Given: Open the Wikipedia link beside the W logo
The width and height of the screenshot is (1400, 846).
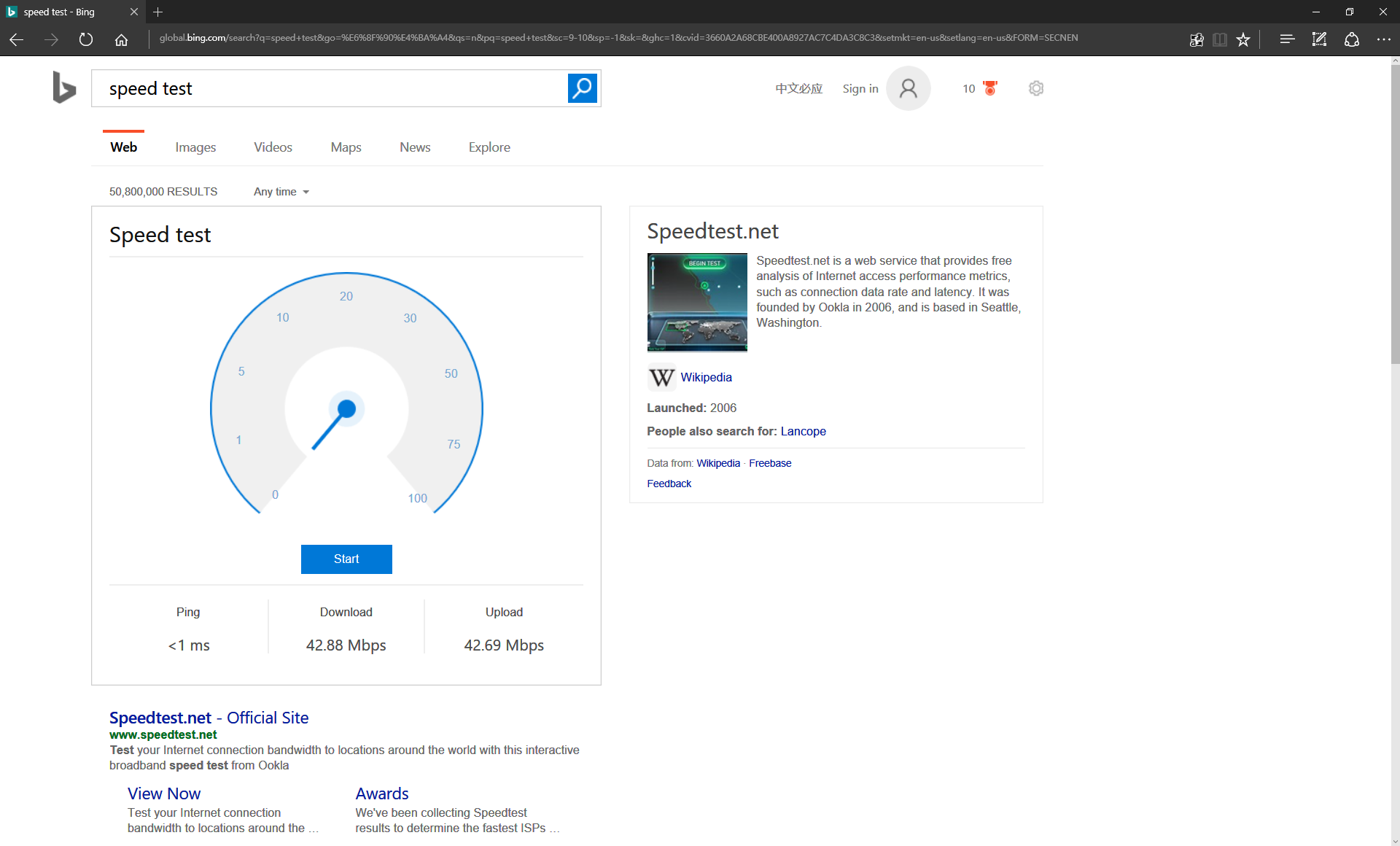Looking at the screenshot, I should coord(706,377).
